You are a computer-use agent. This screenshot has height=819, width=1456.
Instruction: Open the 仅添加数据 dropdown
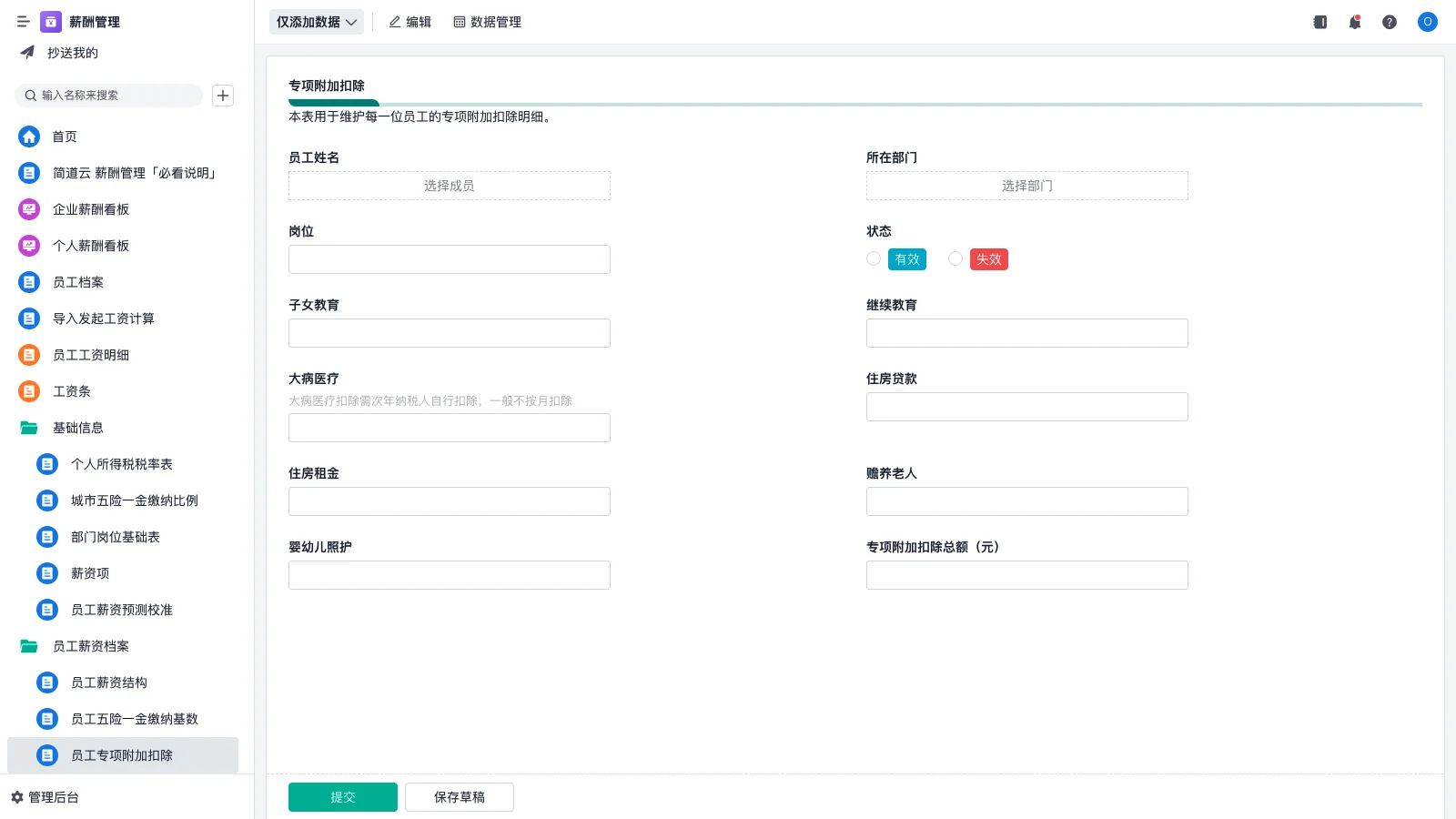(315, 22)
